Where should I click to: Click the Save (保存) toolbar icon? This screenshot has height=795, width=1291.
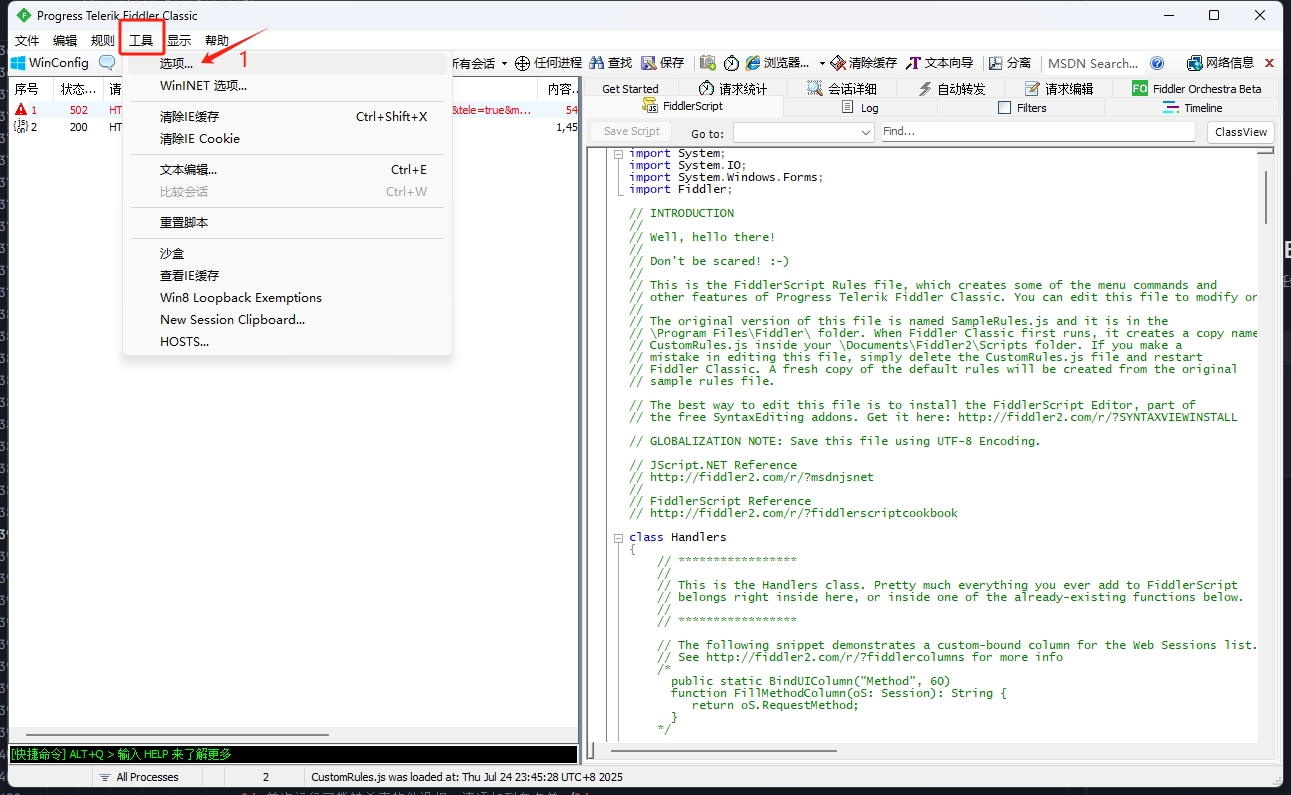pos(648,63)
